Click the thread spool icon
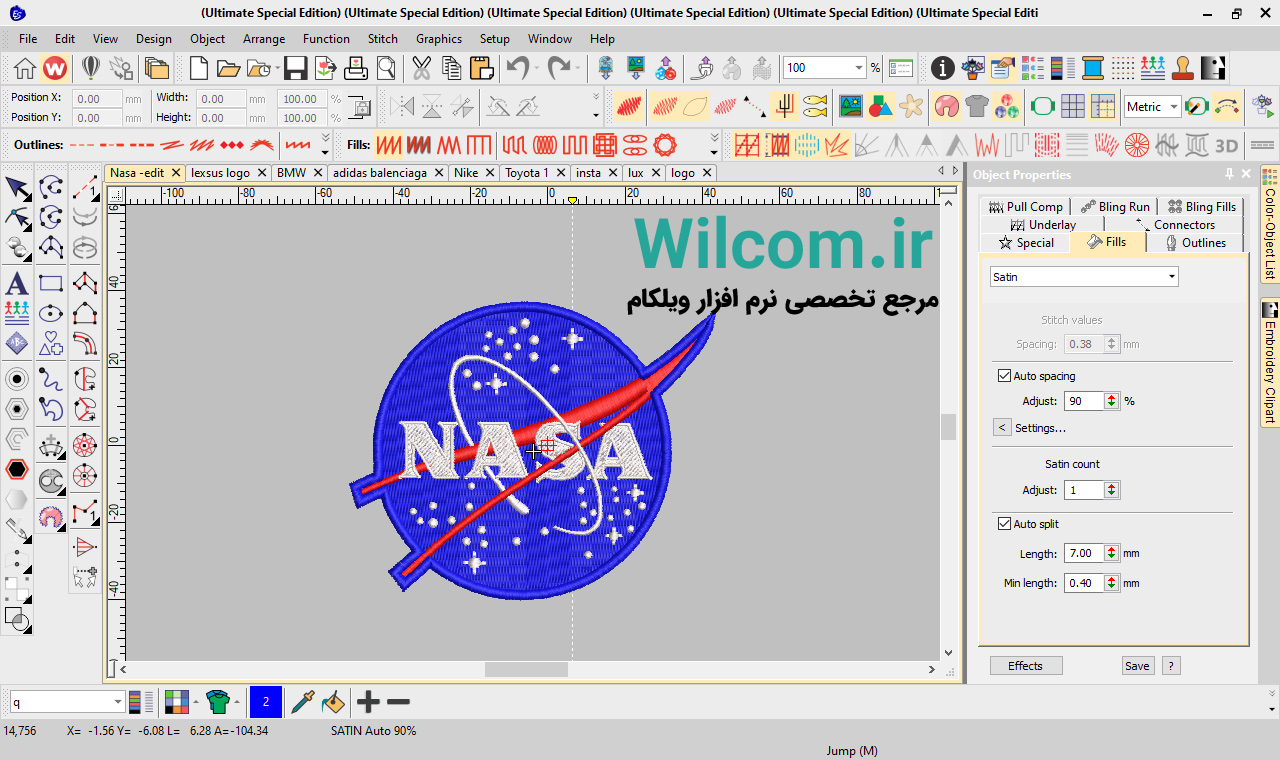Screen dimensions: 1280x760 [x=1092, y=68]
